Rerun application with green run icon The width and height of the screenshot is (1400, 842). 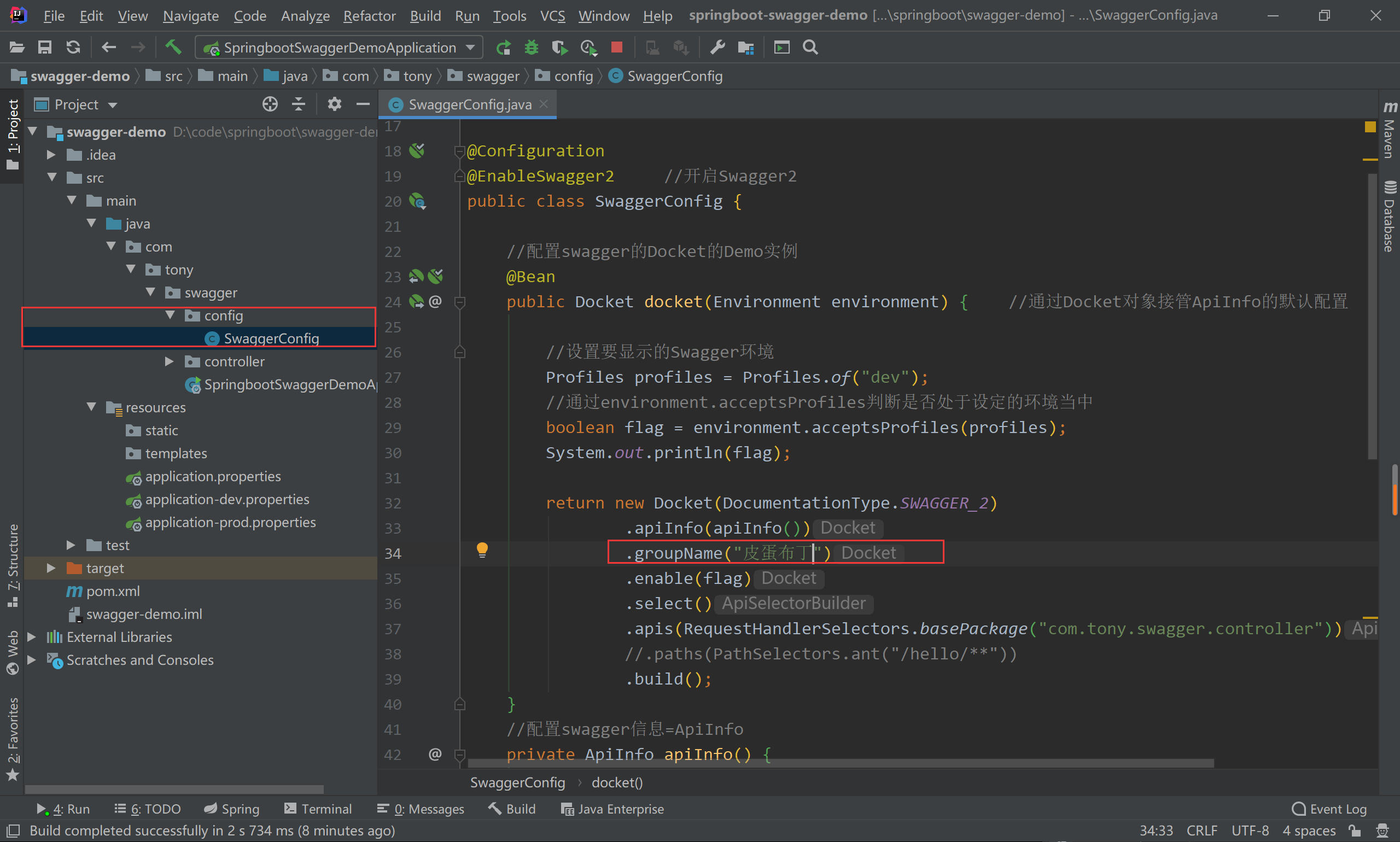tap(503, 47)
